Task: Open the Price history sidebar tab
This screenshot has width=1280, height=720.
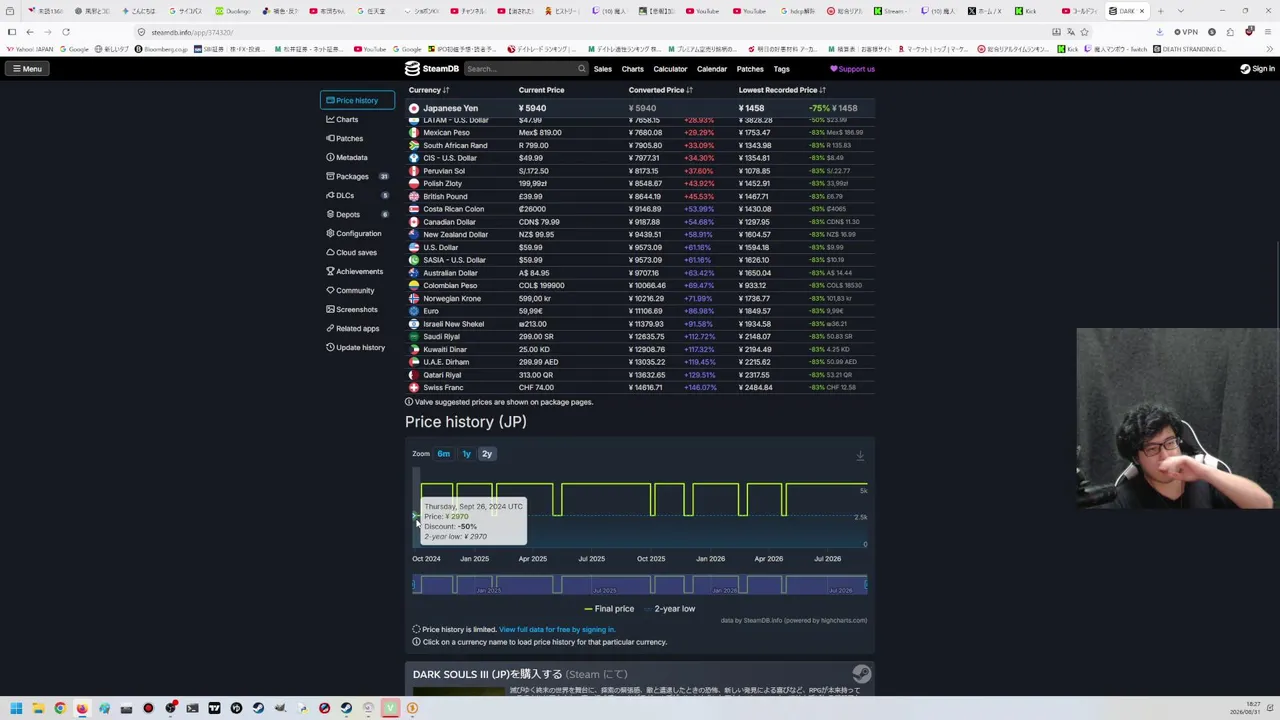Action: click(x=357, y=100)
